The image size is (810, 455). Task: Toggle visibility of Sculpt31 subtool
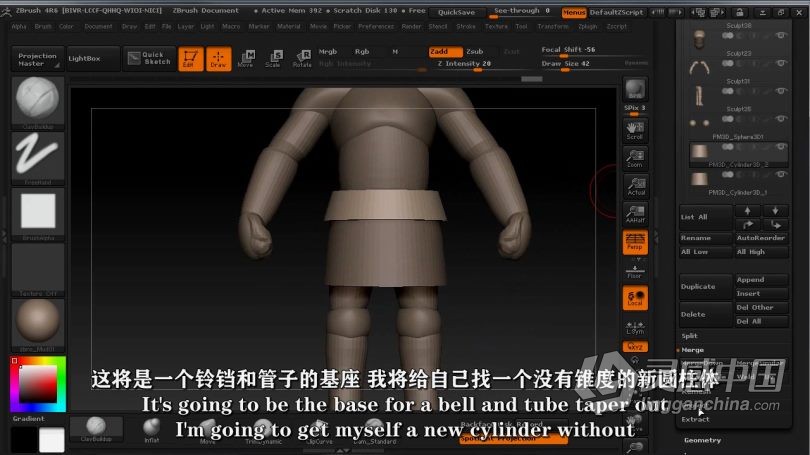click(781, 91)
